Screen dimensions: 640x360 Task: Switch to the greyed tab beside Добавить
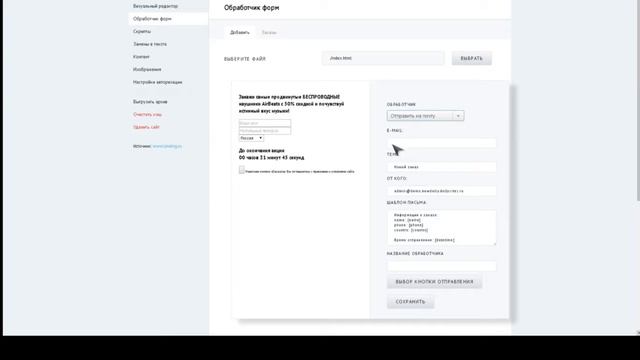point(269,32)
